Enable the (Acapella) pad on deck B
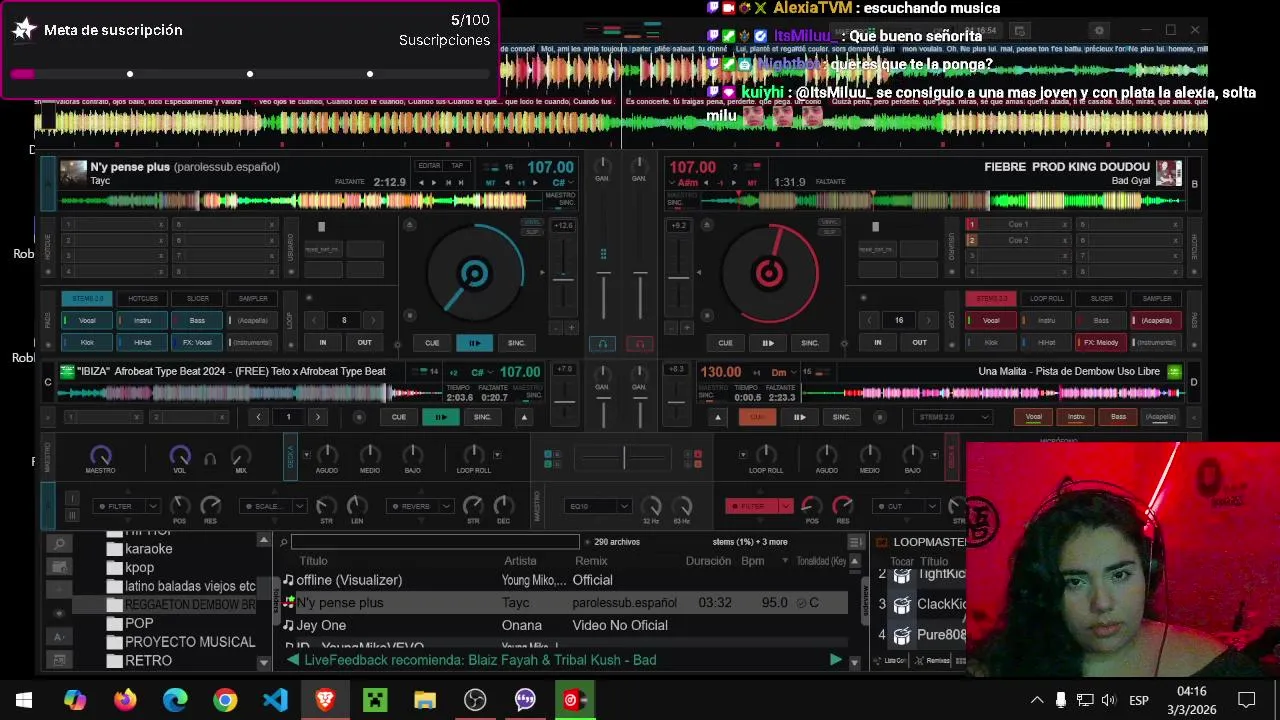 click(1156, 320)
